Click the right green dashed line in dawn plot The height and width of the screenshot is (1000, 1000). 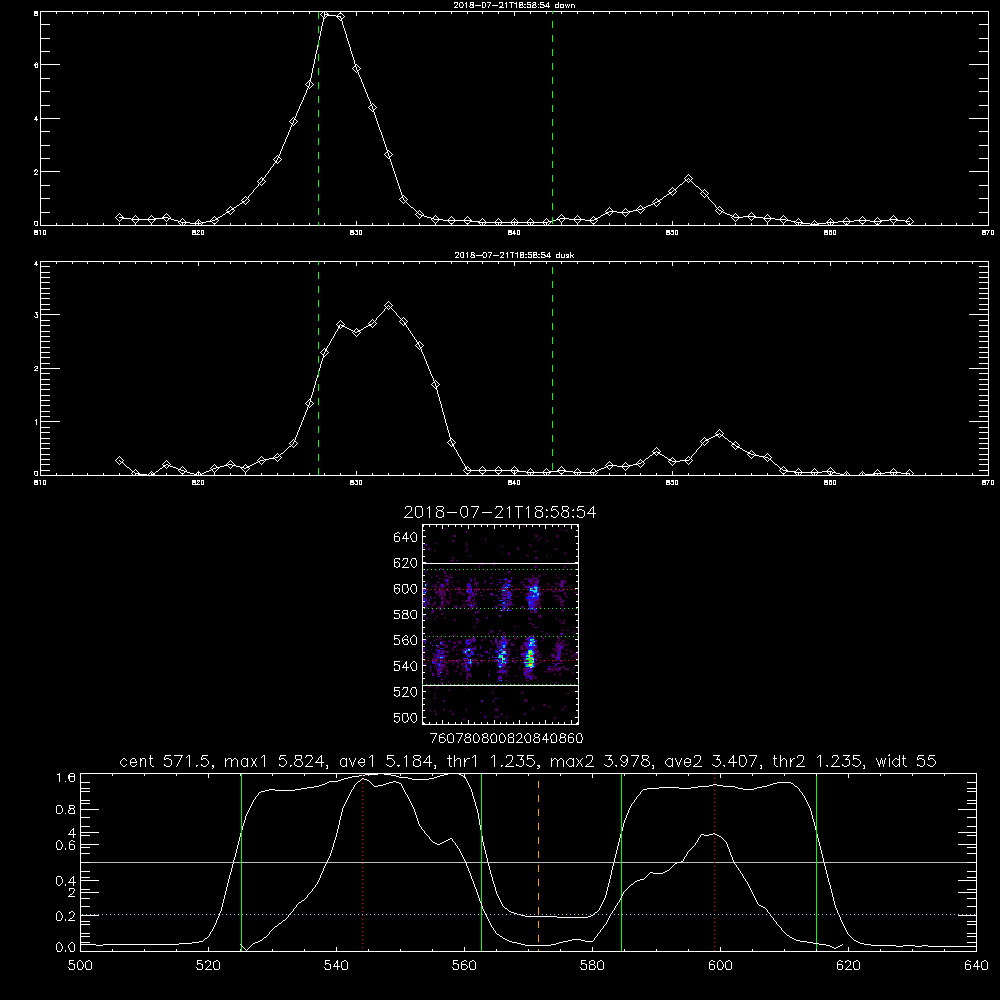552,118
